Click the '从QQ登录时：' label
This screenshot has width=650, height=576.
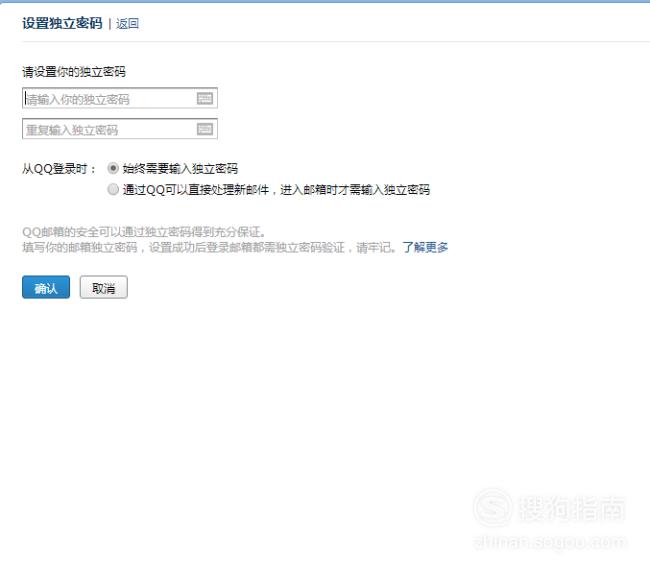click(x=59, y=169)
